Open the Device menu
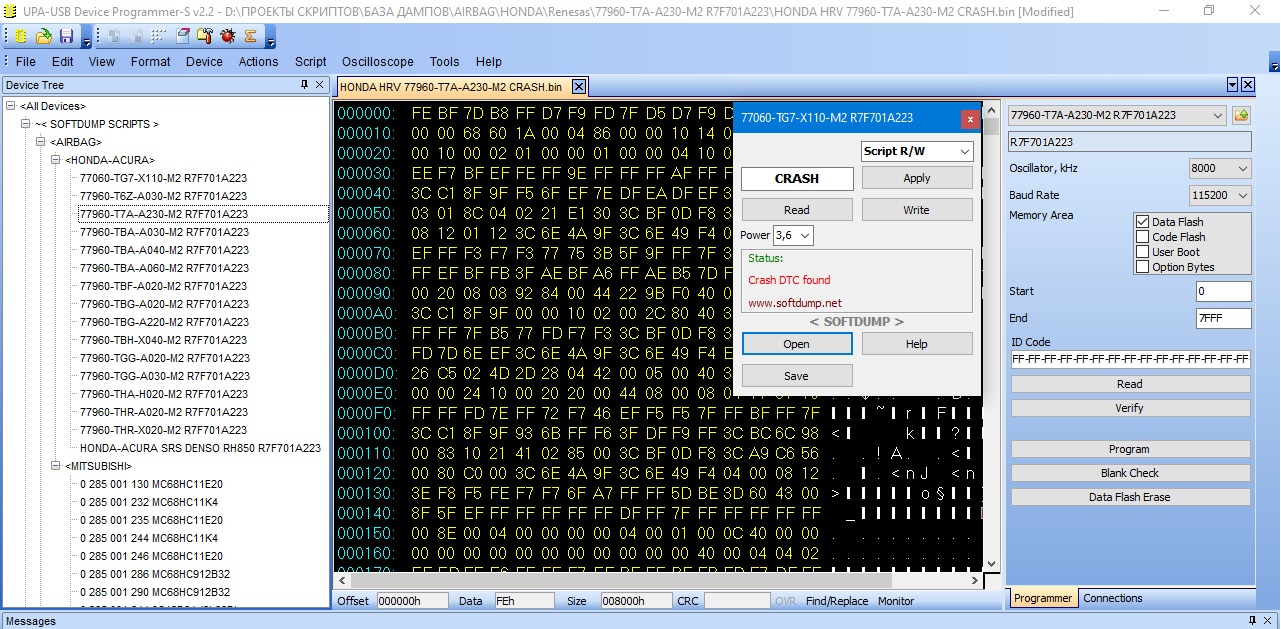 (204, 61)
